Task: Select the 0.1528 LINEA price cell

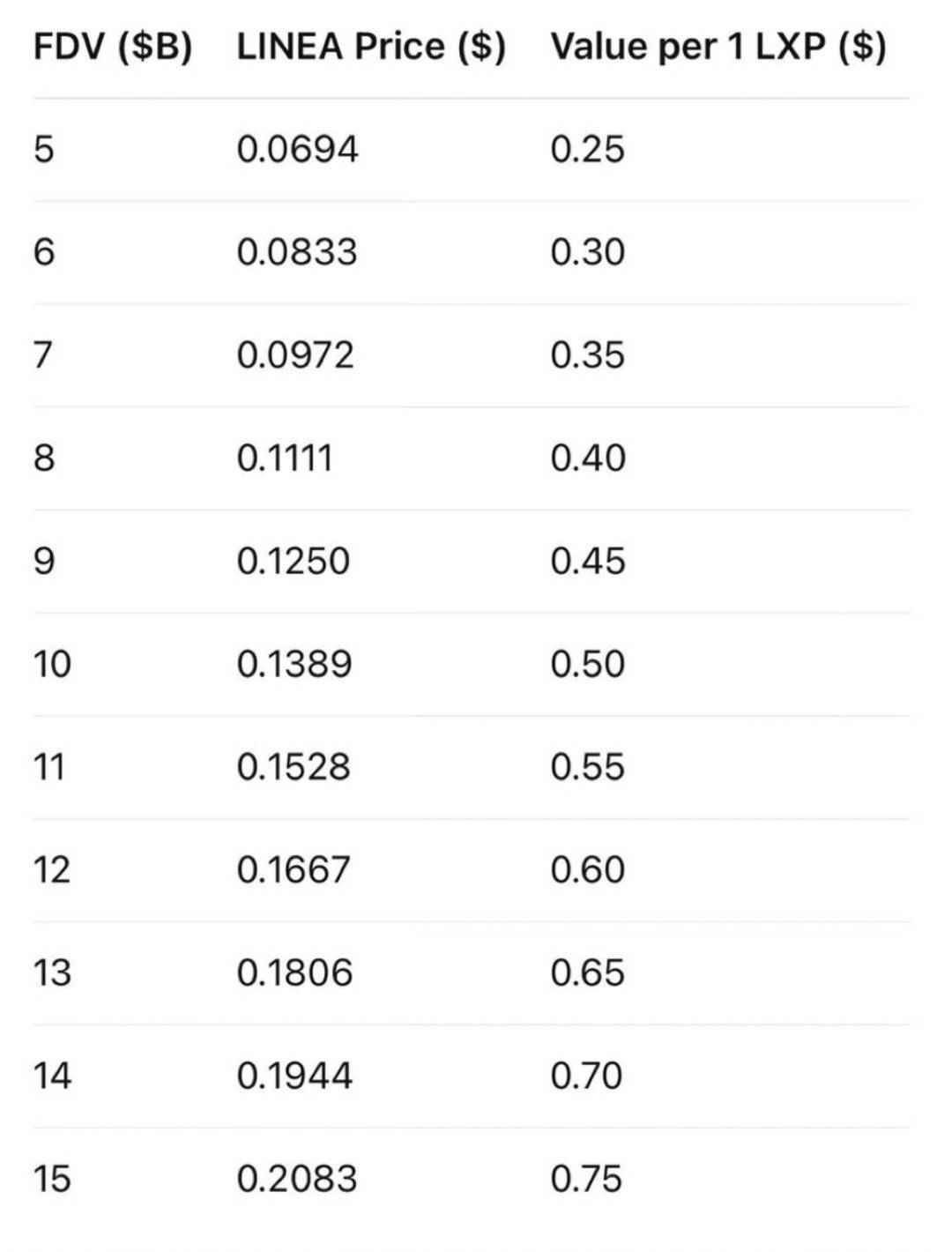Action: (x=294, y=767)
